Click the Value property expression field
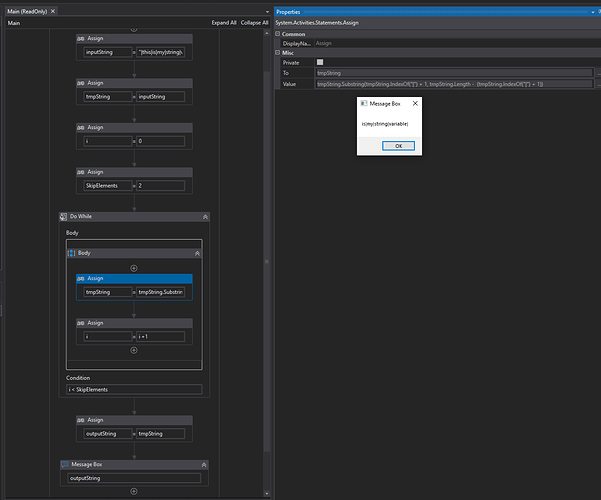 pyautogui.click(x=454, y=84)
